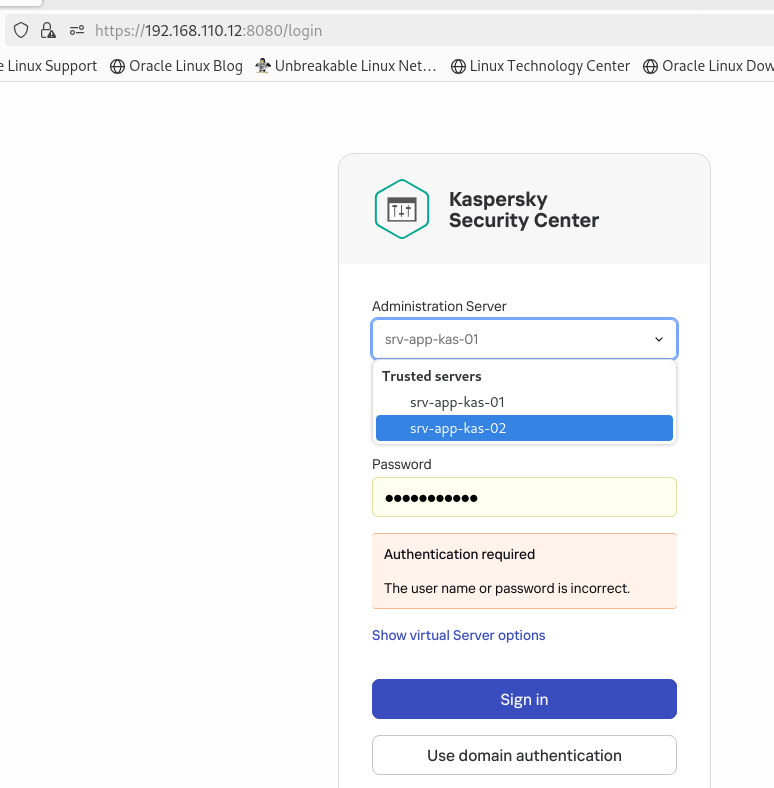Viewport: 774px width, 788px height.
Task: Click the globe icon beside Oracle Linux Dow bookmark
Action: (650, 66)
